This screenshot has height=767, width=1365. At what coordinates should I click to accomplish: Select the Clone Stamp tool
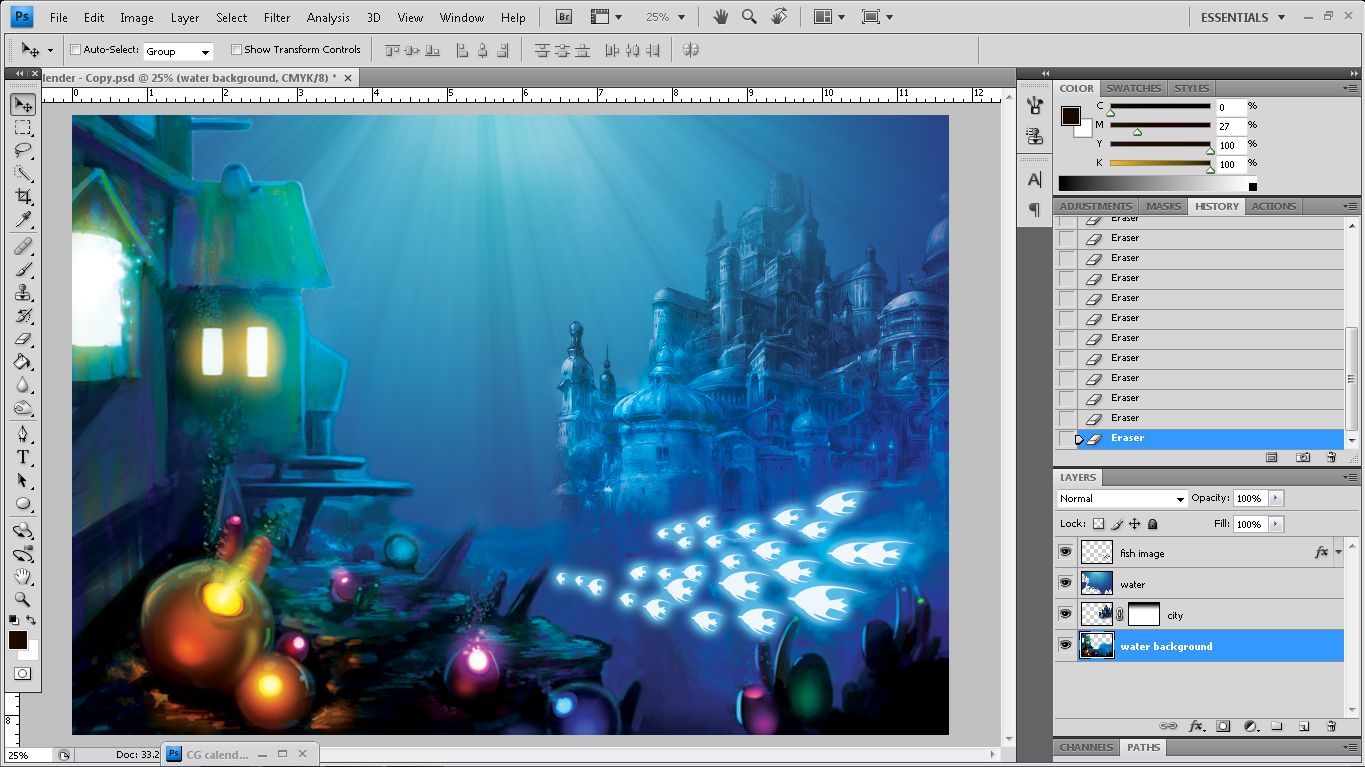(23, 293)
